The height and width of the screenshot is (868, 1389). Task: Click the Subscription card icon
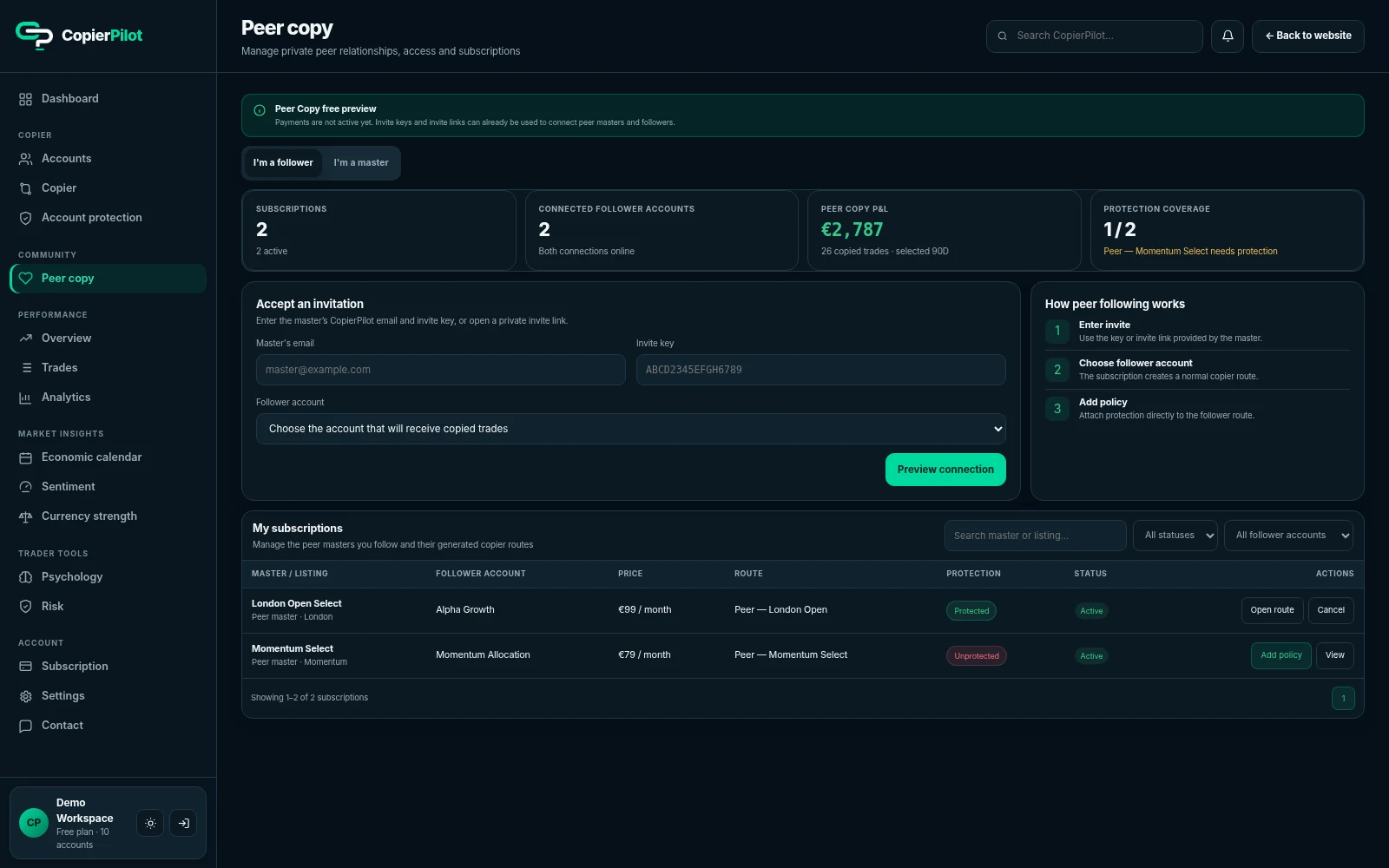(x=25, y=667)
